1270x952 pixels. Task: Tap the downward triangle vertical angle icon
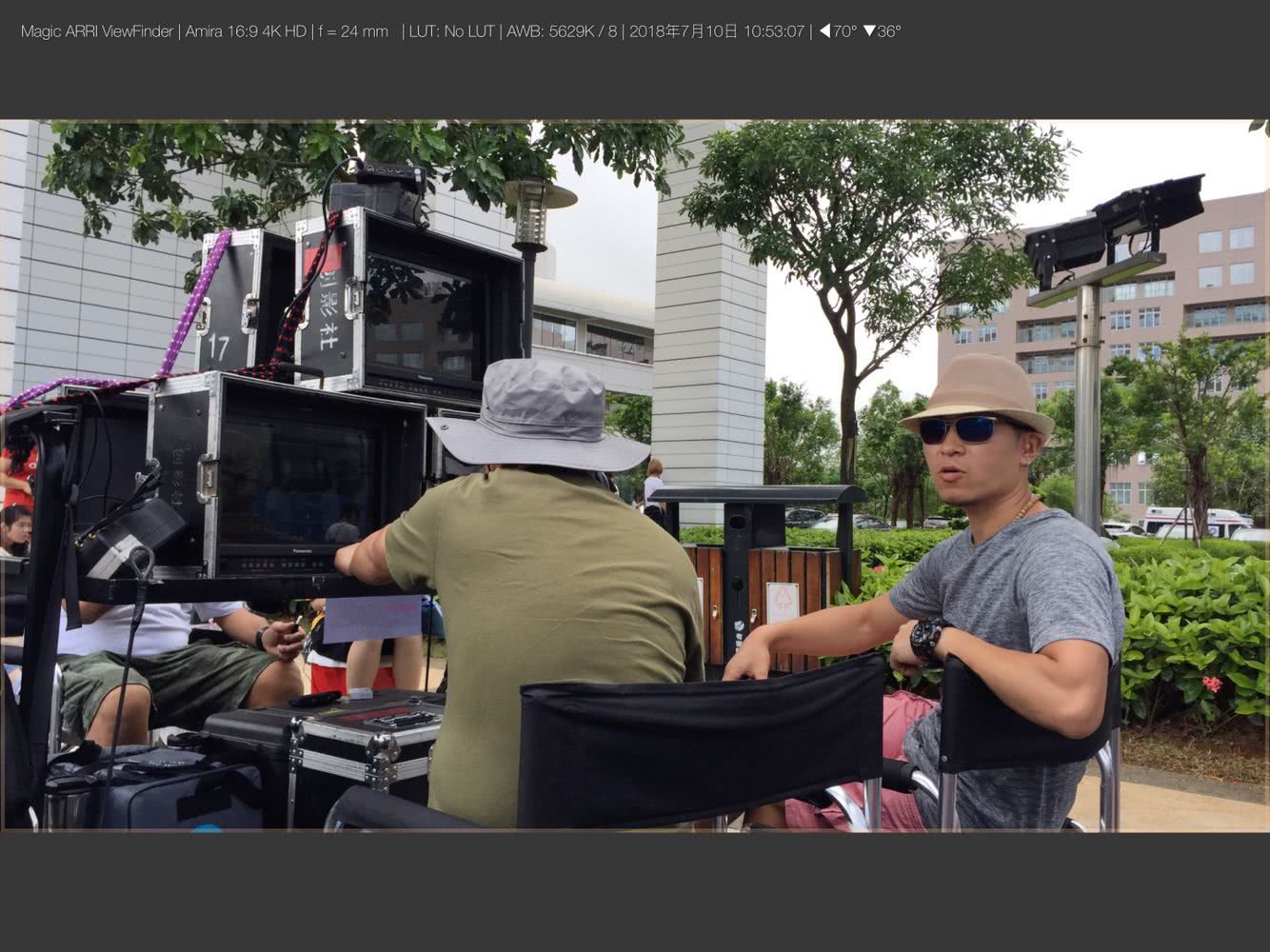point(868,31)
